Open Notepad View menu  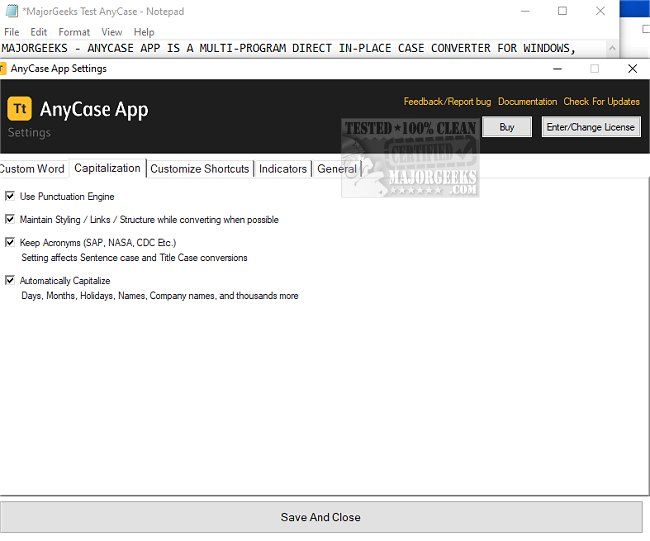coord(112,32)
